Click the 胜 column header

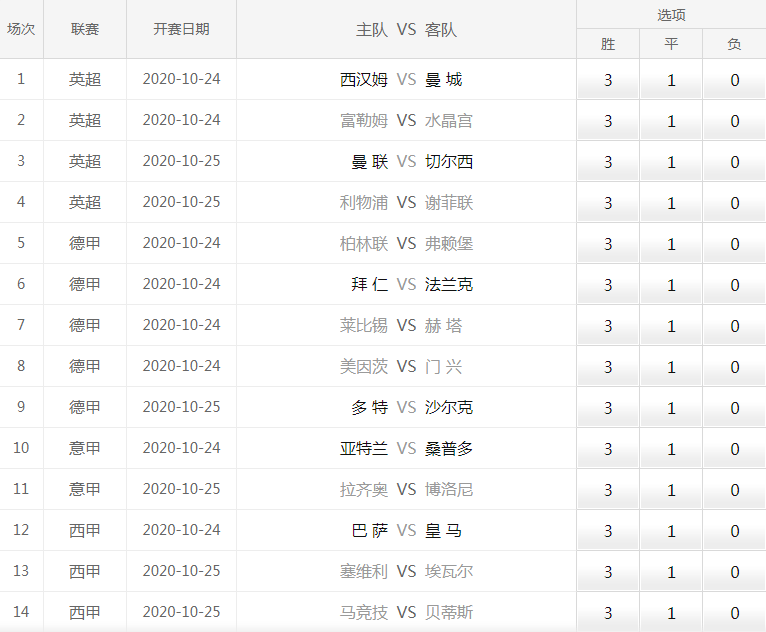point(608,44)
